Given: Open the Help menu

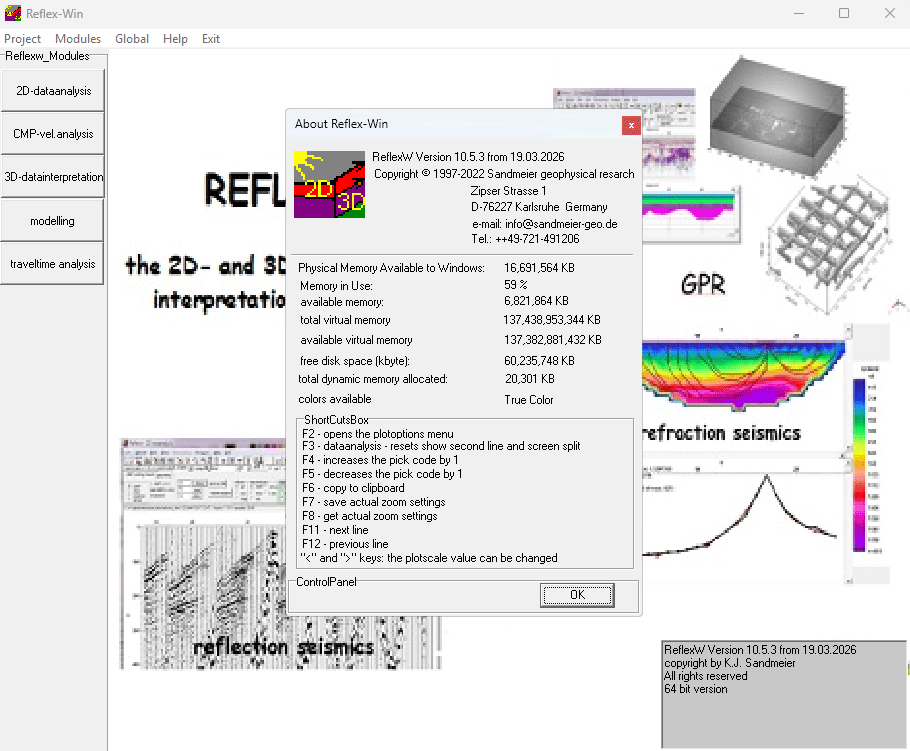Looking at the screenshot, I should pyautogui.click(x=175, y=39).
